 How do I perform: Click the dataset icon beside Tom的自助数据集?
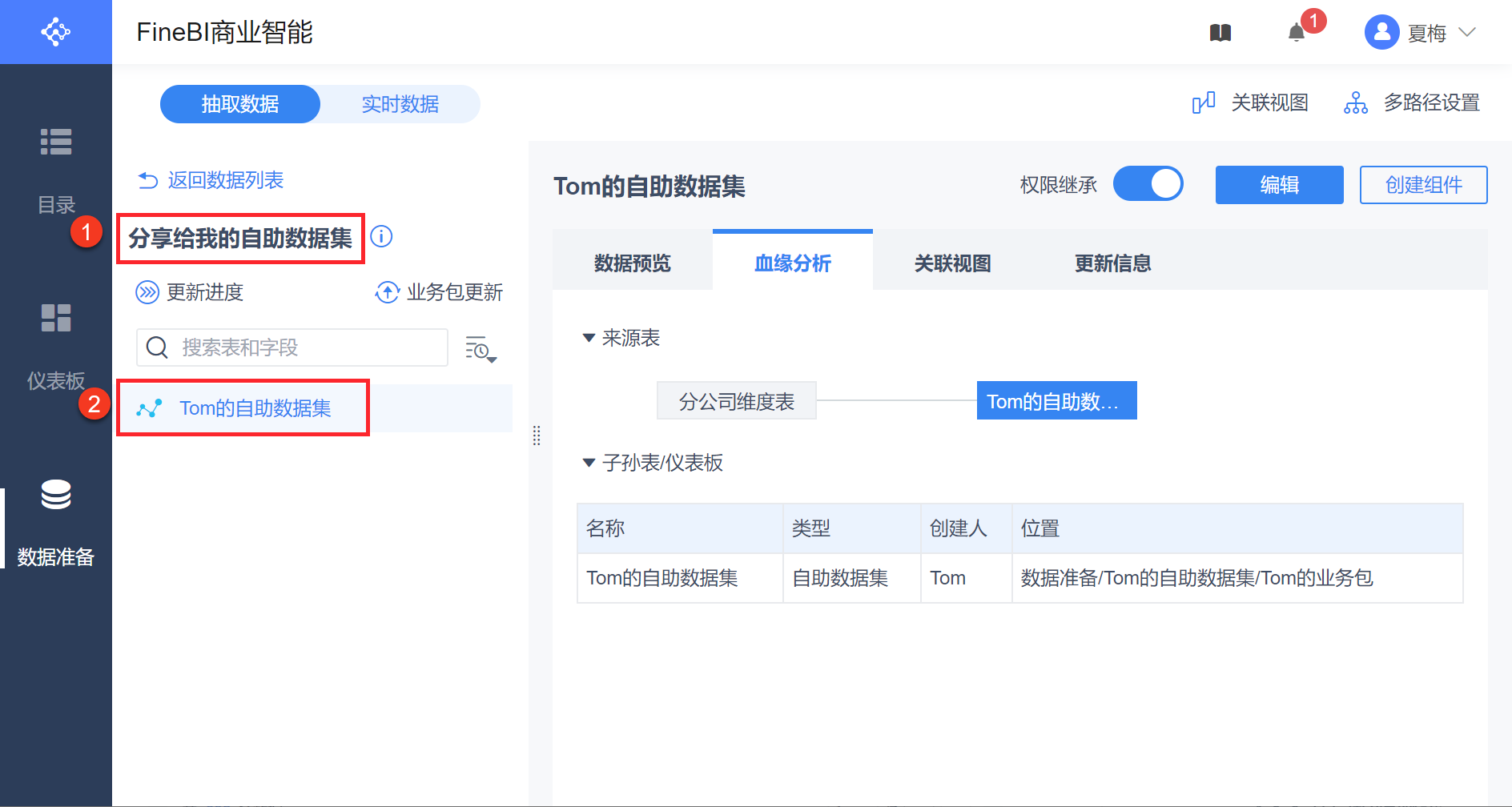(149, 408)
